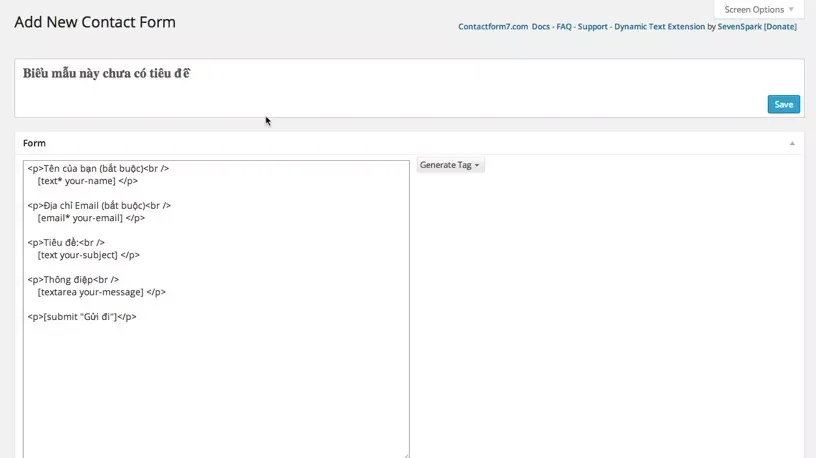Open the Contactform7.com link

(493, 27)
